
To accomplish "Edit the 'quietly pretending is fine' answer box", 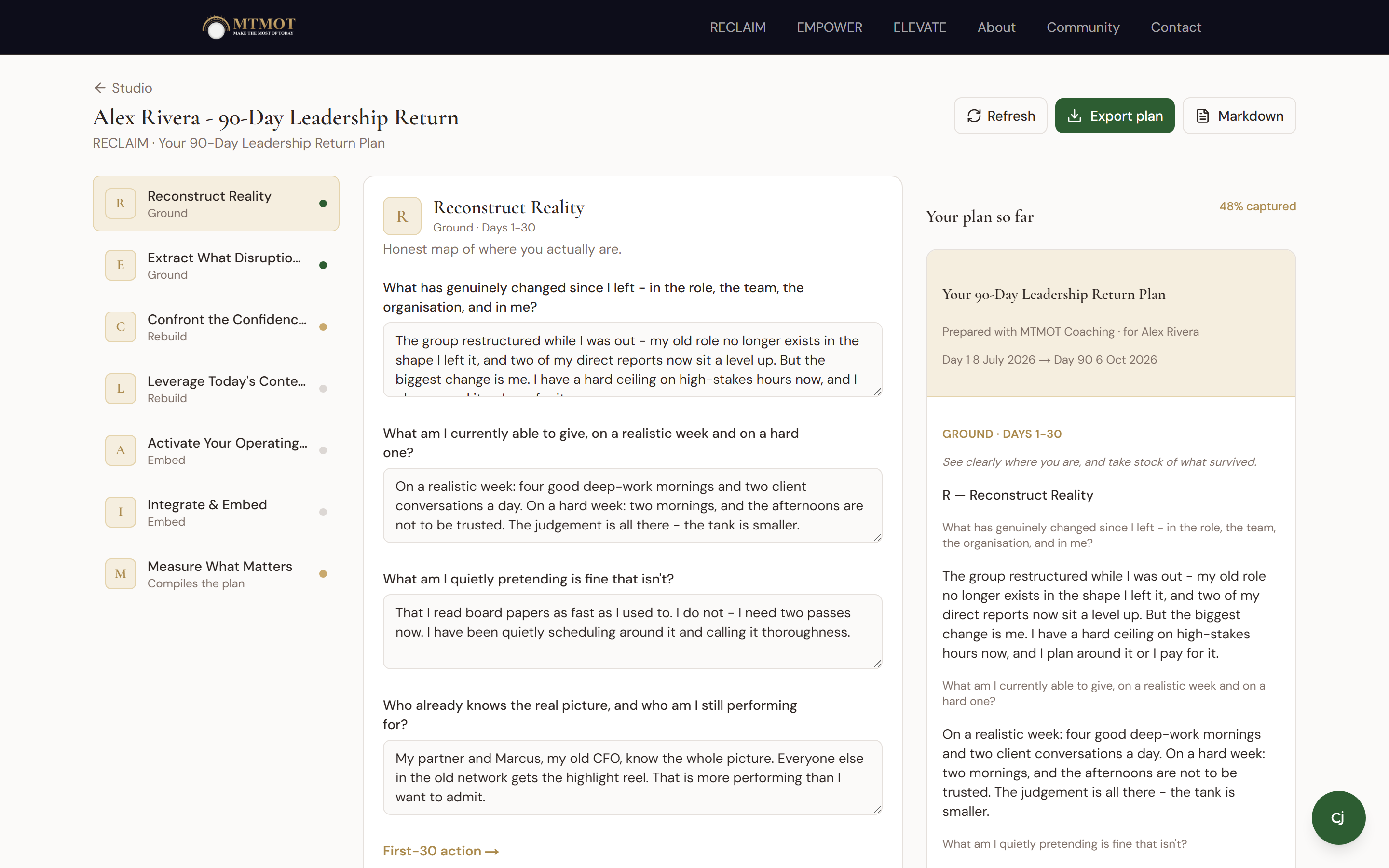I will pos(632,632).
